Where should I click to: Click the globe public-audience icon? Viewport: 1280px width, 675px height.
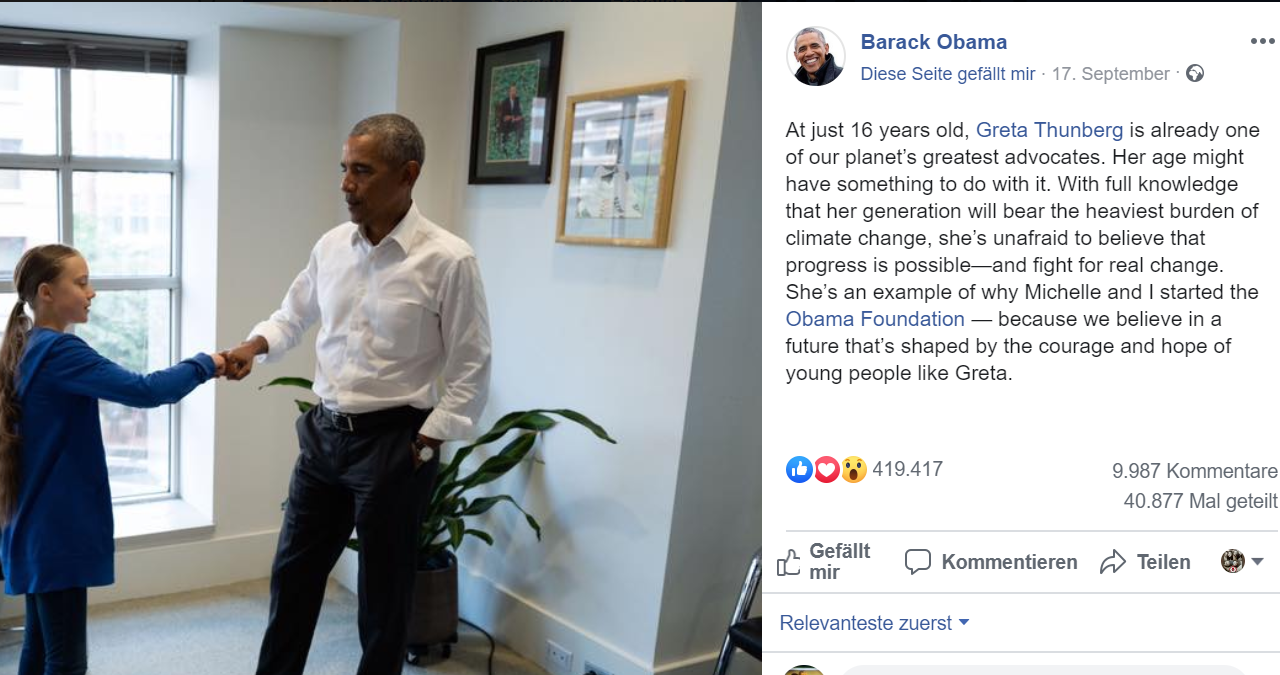(x=1195, y=73)
